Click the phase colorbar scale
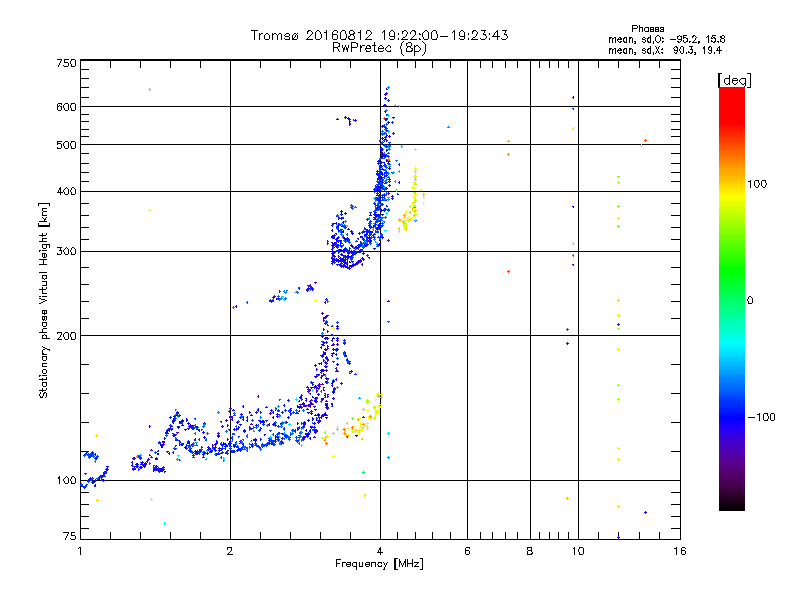Viewport: 800px width, 600px height. (x=732, y=299)
